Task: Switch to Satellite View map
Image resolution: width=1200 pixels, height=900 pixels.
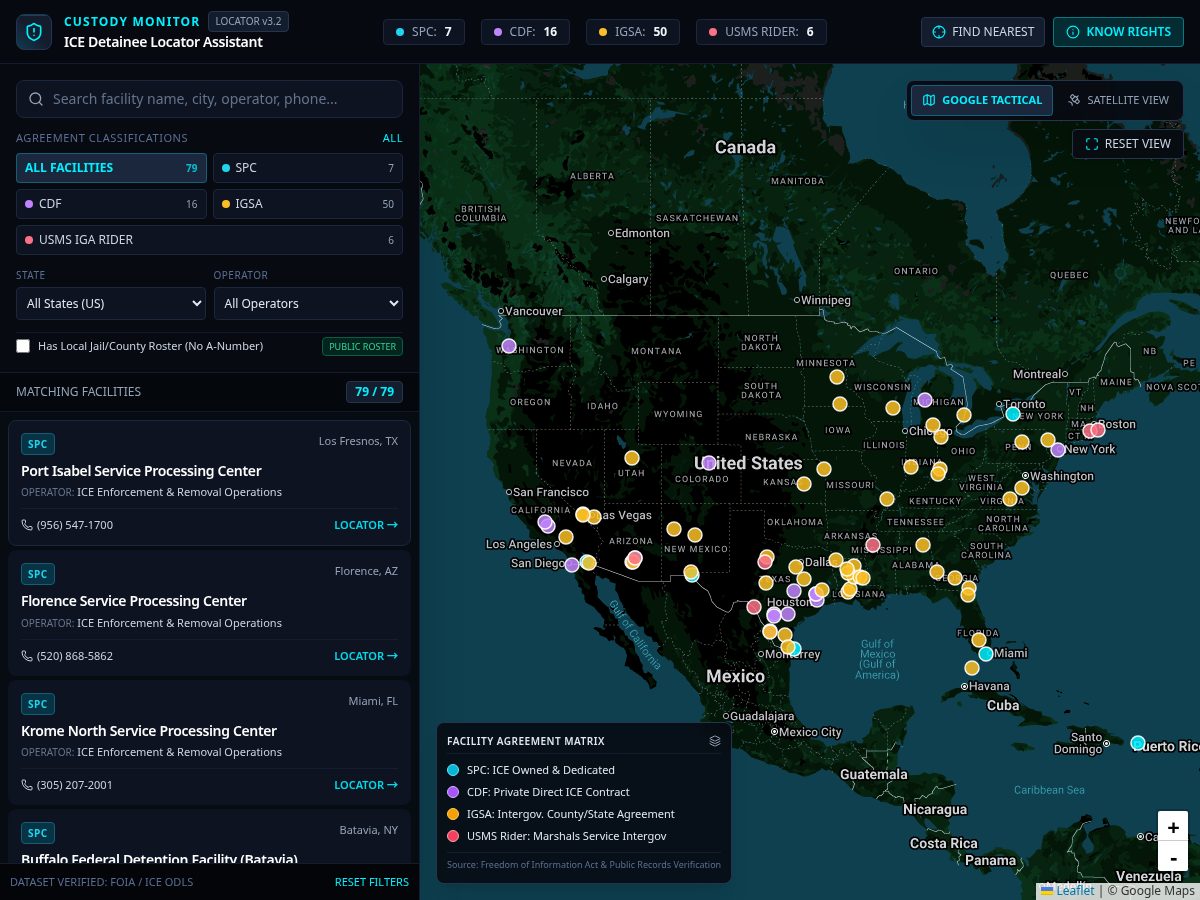Action: click(1117, 100)
